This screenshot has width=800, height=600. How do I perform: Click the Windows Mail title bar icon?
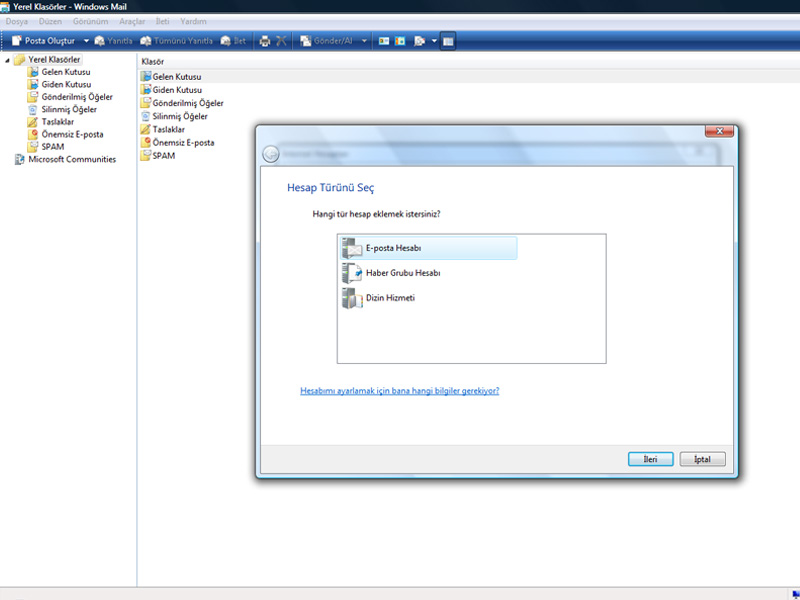pos(5,7)
